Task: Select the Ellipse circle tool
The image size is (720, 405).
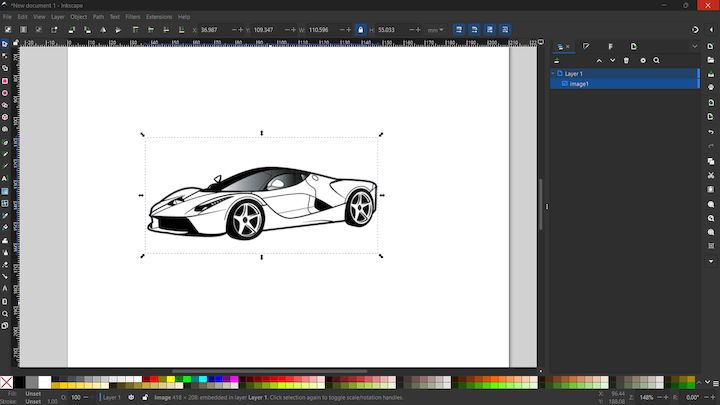Action: 5,93
